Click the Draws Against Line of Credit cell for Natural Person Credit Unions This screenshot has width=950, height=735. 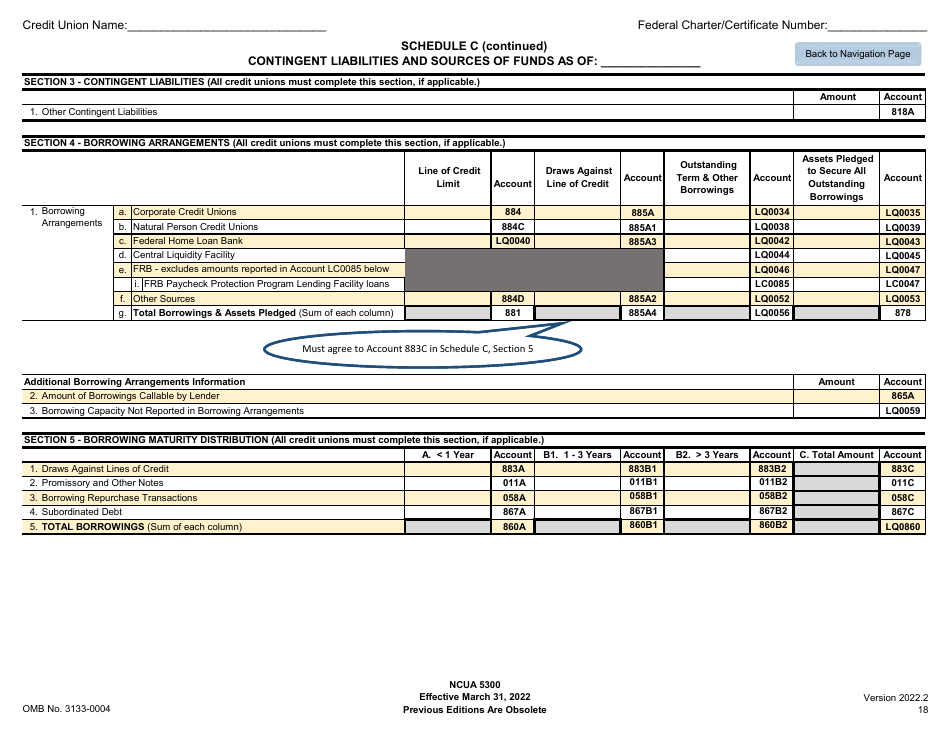(x=579, y=226)
